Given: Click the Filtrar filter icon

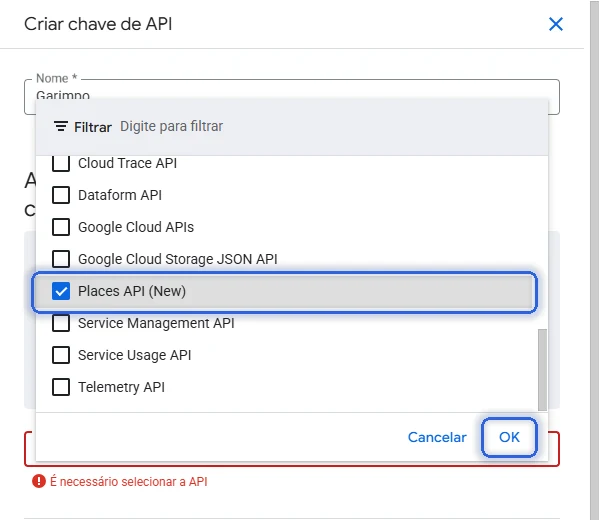Looking at the screenshot, I should tap(61, 126).
